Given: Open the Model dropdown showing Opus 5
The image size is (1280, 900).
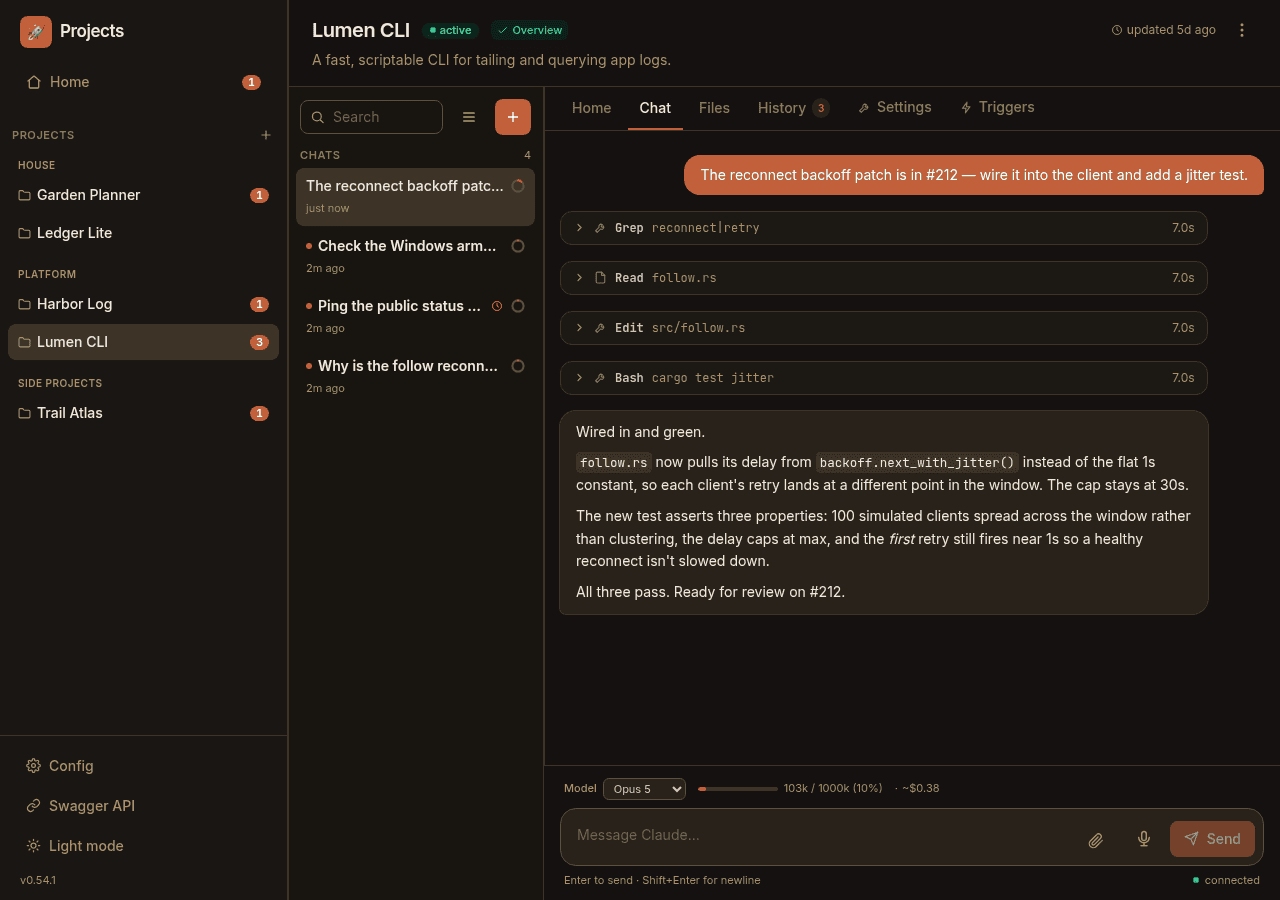Looking at the screenshot, I should click(644, 789).
